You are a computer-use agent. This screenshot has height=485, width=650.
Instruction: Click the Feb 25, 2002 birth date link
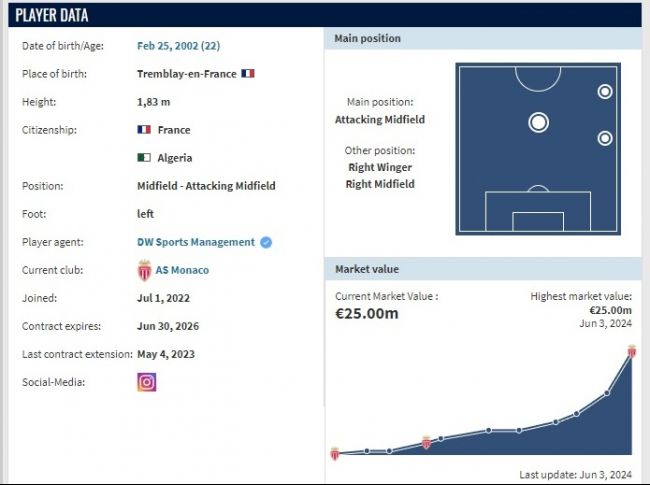tap(179, 46)
